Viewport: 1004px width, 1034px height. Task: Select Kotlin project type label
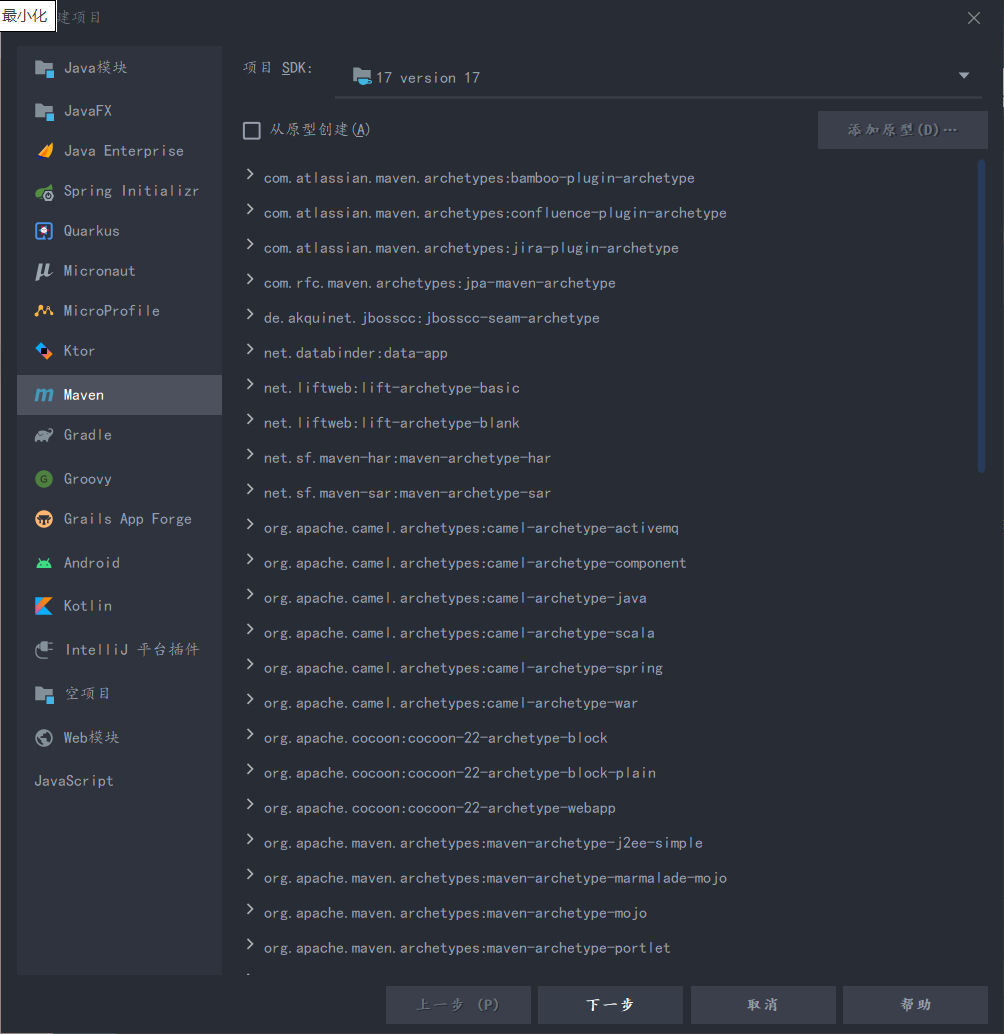88,606
